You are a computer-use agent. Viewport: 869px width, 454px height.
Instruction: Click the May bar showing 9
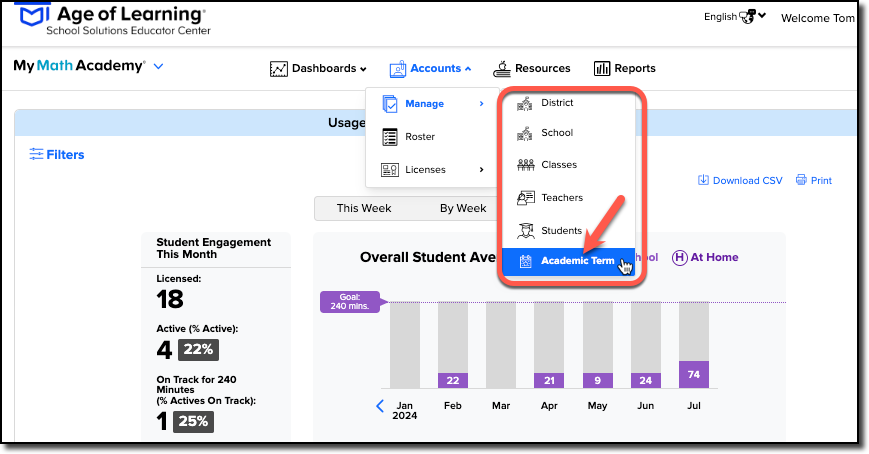[x=597, y=380]
